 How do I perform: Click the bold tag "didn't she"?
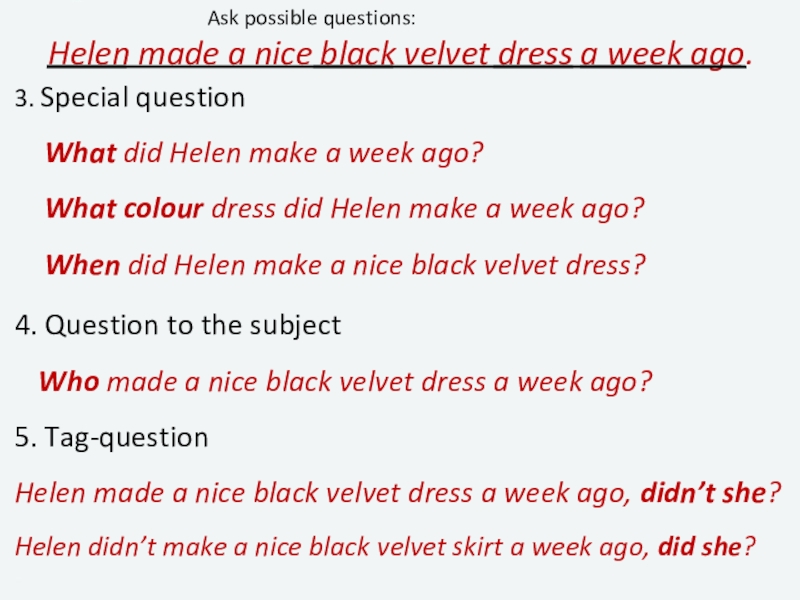tap(703, 493)
